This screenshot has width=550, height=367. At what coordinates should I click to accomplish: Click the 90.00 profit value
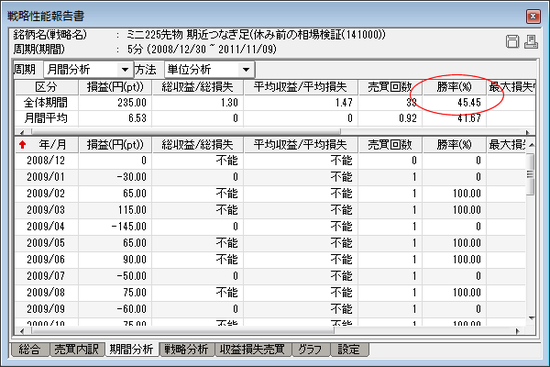point(135,260)
